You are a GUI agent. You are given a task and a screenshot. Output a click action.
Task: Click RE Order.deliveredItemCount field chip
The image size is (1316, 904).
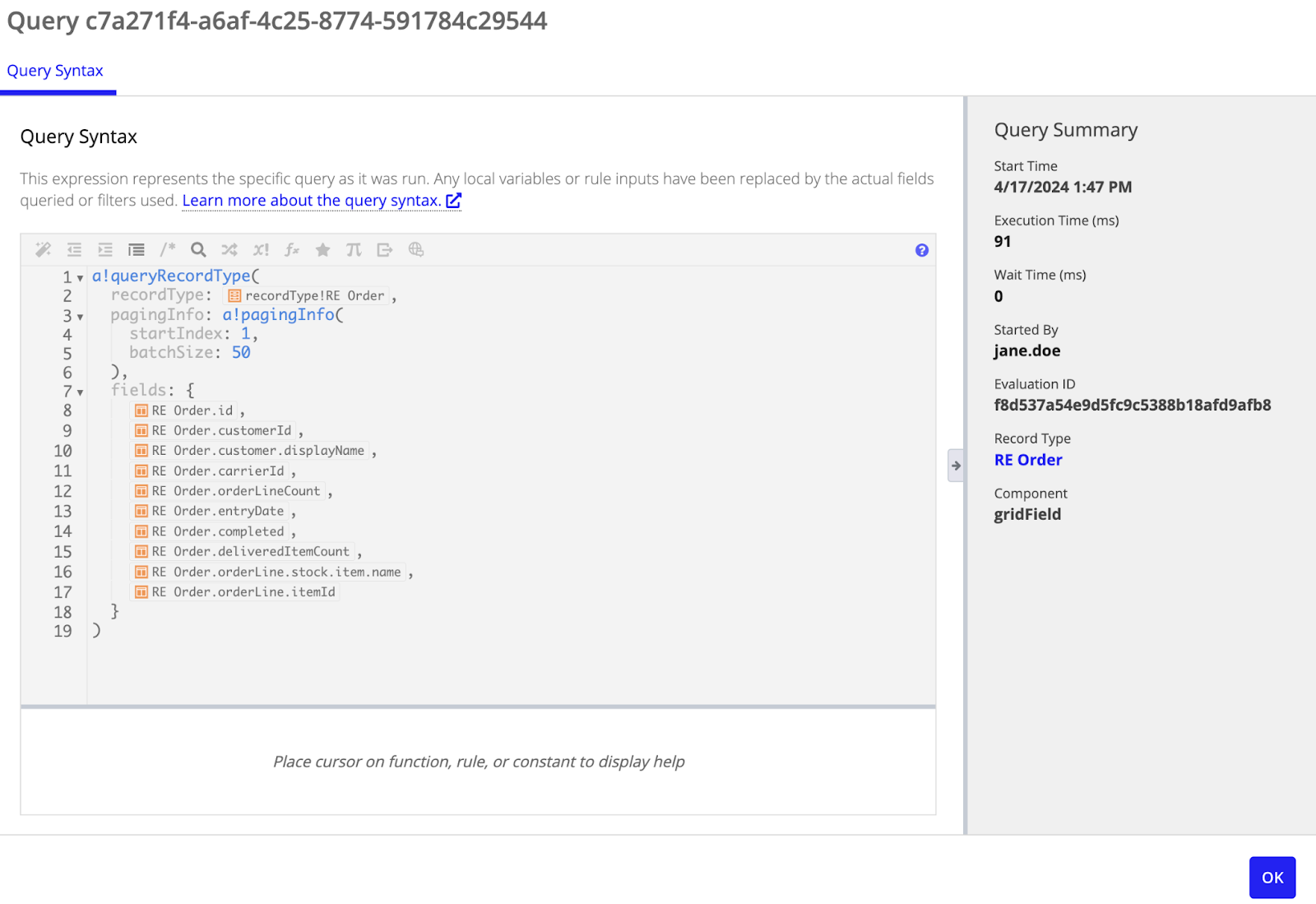click(243, 551)
